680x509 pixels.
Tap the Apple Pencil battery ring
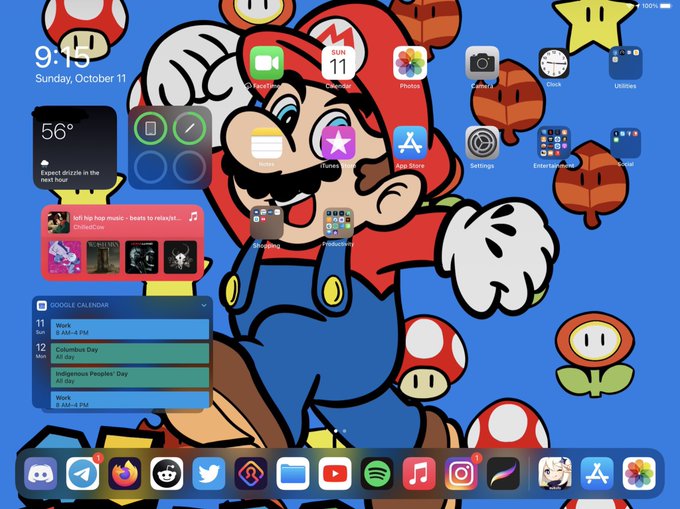coord(190,128)
